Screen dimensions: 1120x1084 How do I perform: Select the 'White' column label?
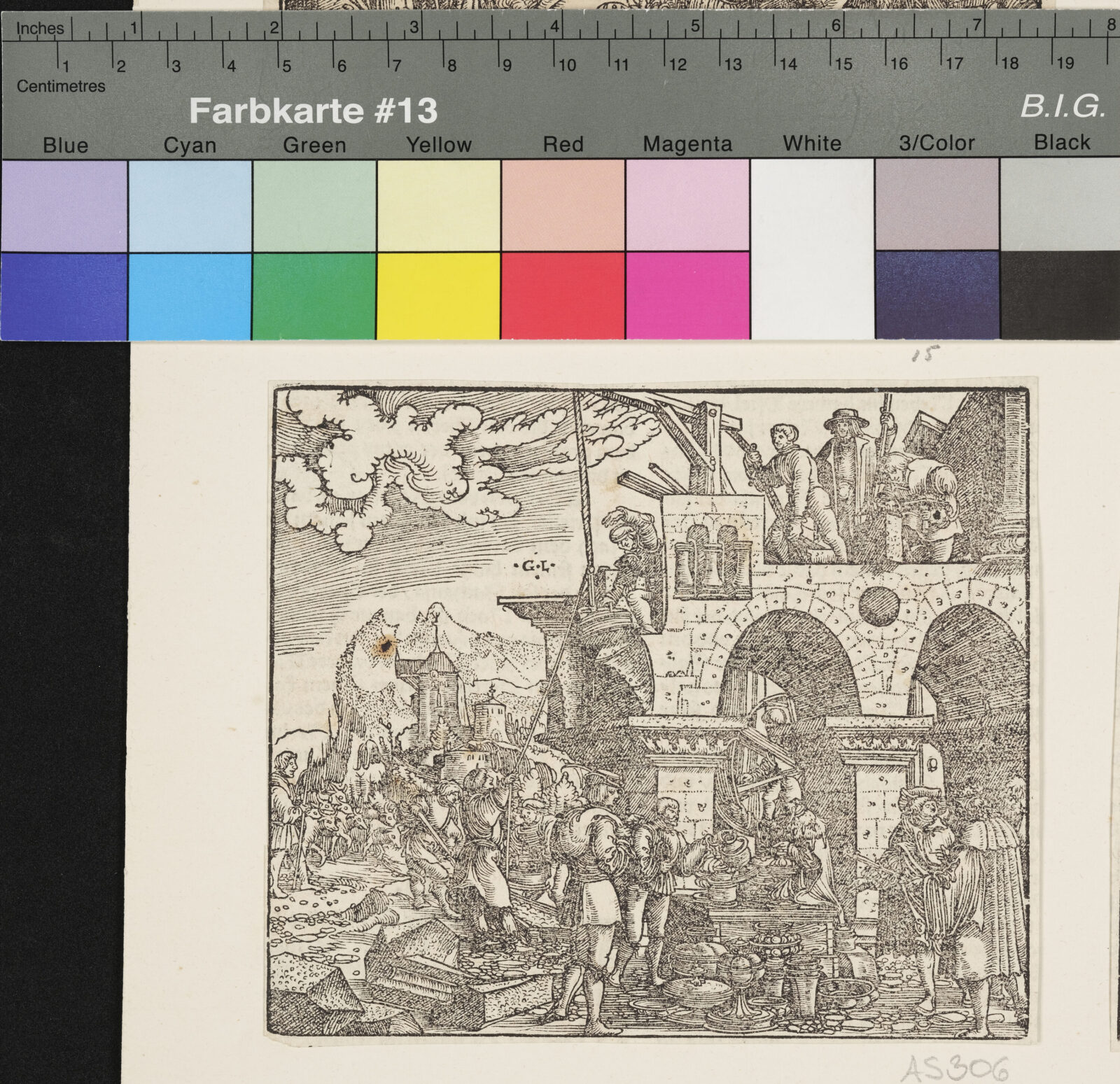pyautogui.click(x=812, y=143)
